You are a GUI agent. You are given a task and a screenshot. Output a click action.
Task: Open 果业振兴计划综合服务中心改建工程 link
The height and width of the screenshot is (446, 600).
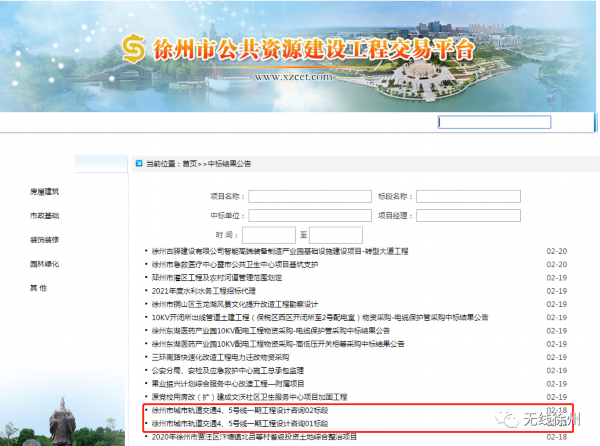[228, 384]
